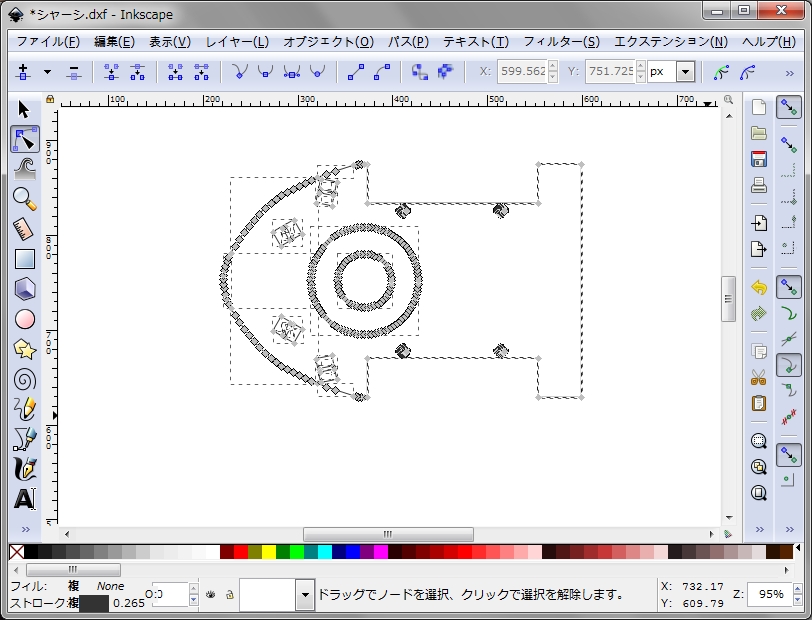Select the Star polygon tool
The height and width of the screenshot is (620, 812).
point(24,350)
